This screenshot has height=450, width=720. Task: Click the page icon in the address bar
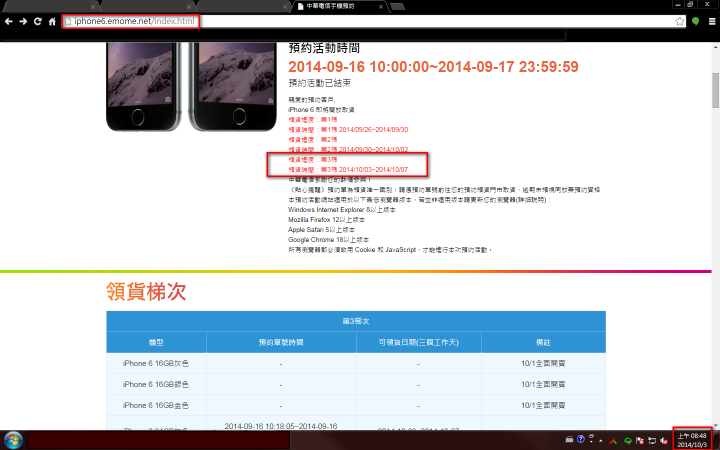pyautogui.click(x=68, y=21)
